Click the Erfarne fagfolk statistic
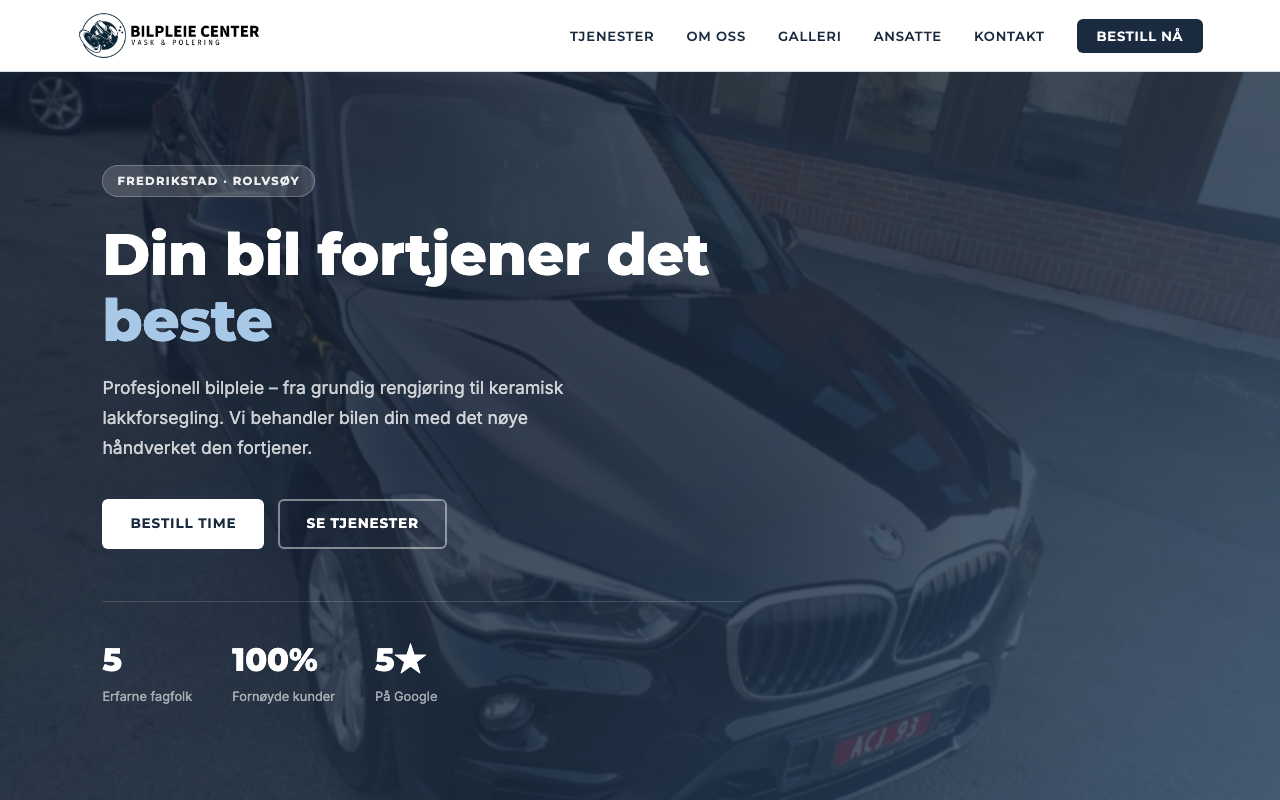1280x800 pixels. tap(147, 674)
